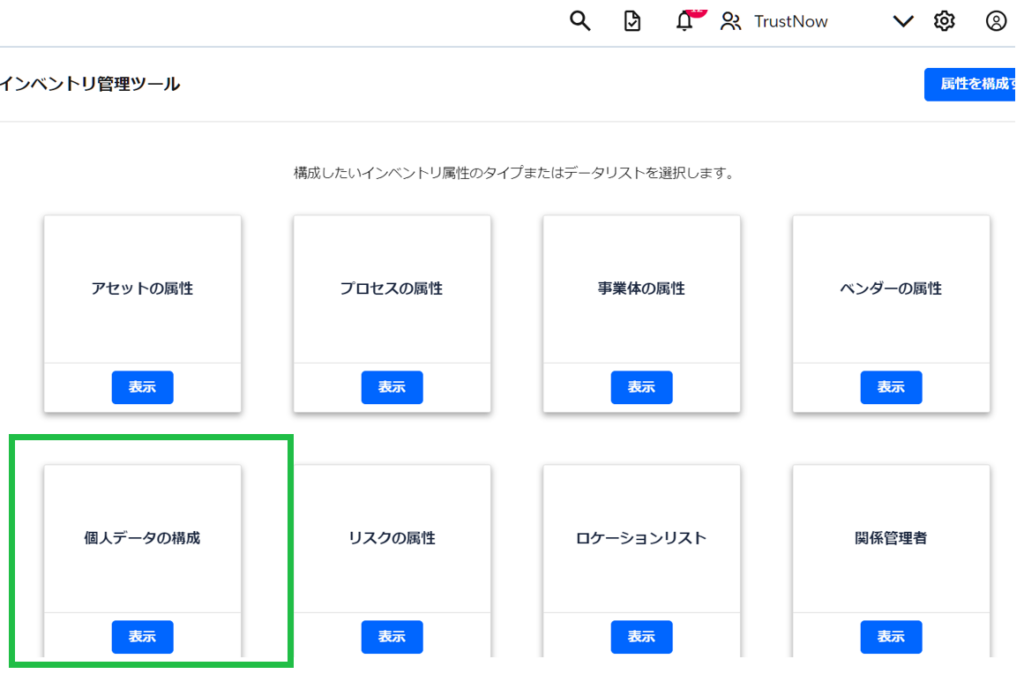Select the アセットの属性 card
The height and width of the screenshot is (689, 1024).
(x=142, y=288)
